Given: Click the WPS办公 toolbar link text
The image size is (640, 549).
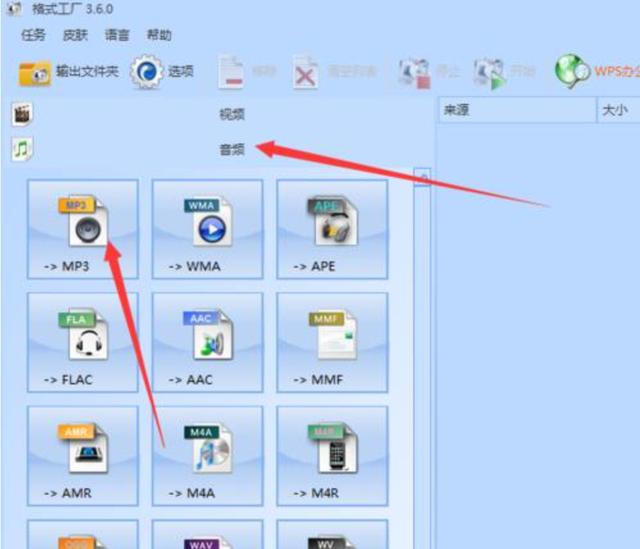Looking at the screenshot, I should (x=617, y=72).
